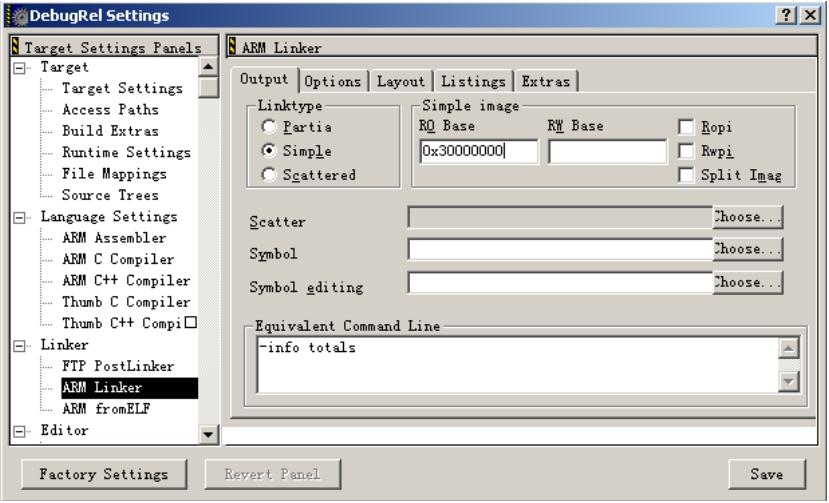This screenshot has width=829, height=503.
Task: Click the Language Settings category label
Action: pyautogui.click(x=109, y=217)
